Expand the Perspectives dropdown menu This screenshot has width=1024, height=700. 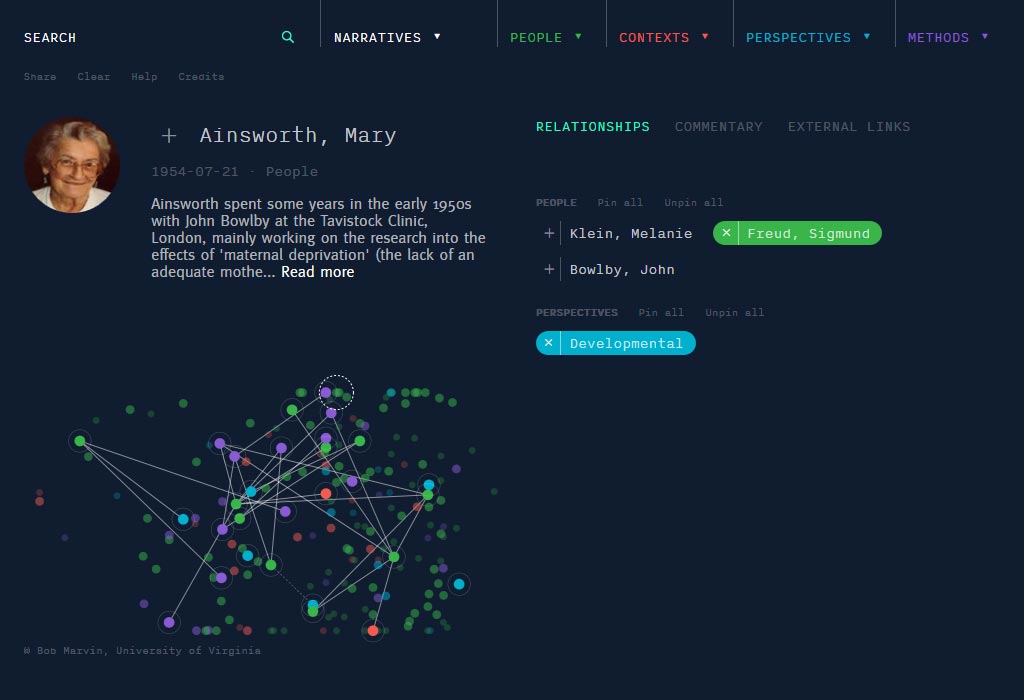pyautogui.click(x=808, y=37)
